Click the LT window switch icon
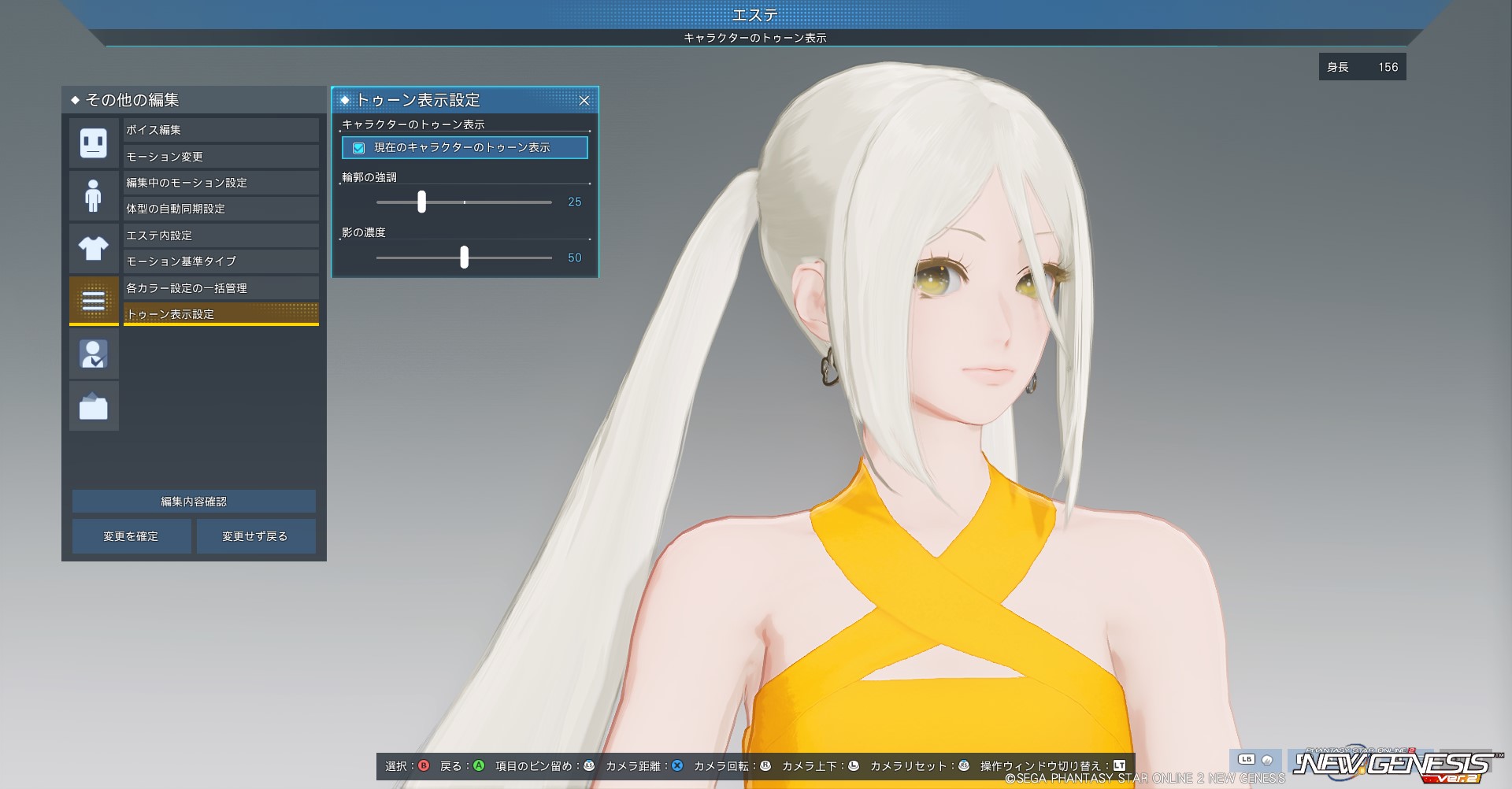The width and height of the screenshot is (1512, 789). [x=1119, y=765]
